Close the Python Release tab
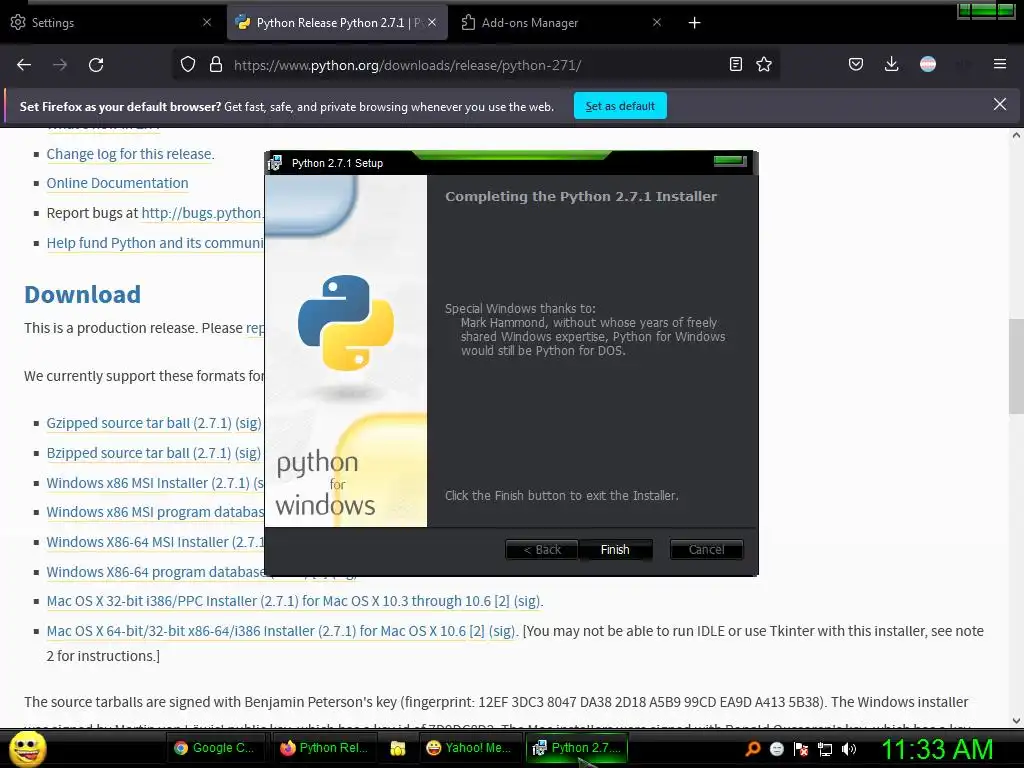This screenshot has width=1024, height=768. [x=432, y=22]
